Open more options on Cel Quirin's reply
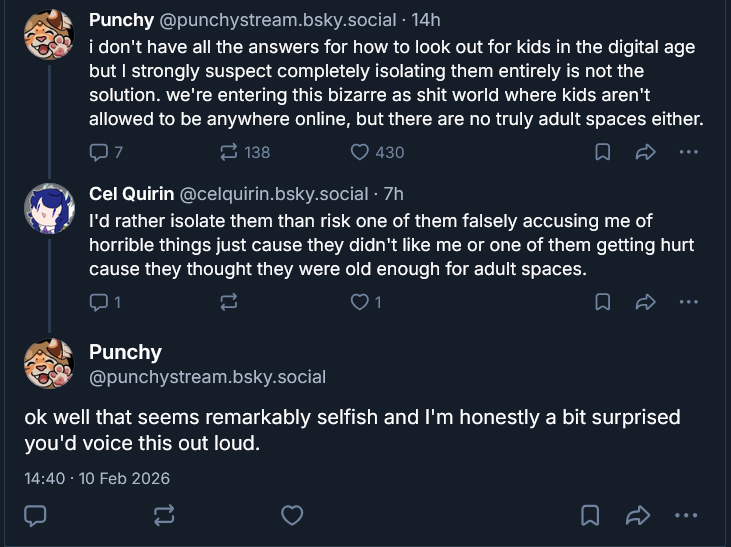731x547 pixels. pos(688,301)
